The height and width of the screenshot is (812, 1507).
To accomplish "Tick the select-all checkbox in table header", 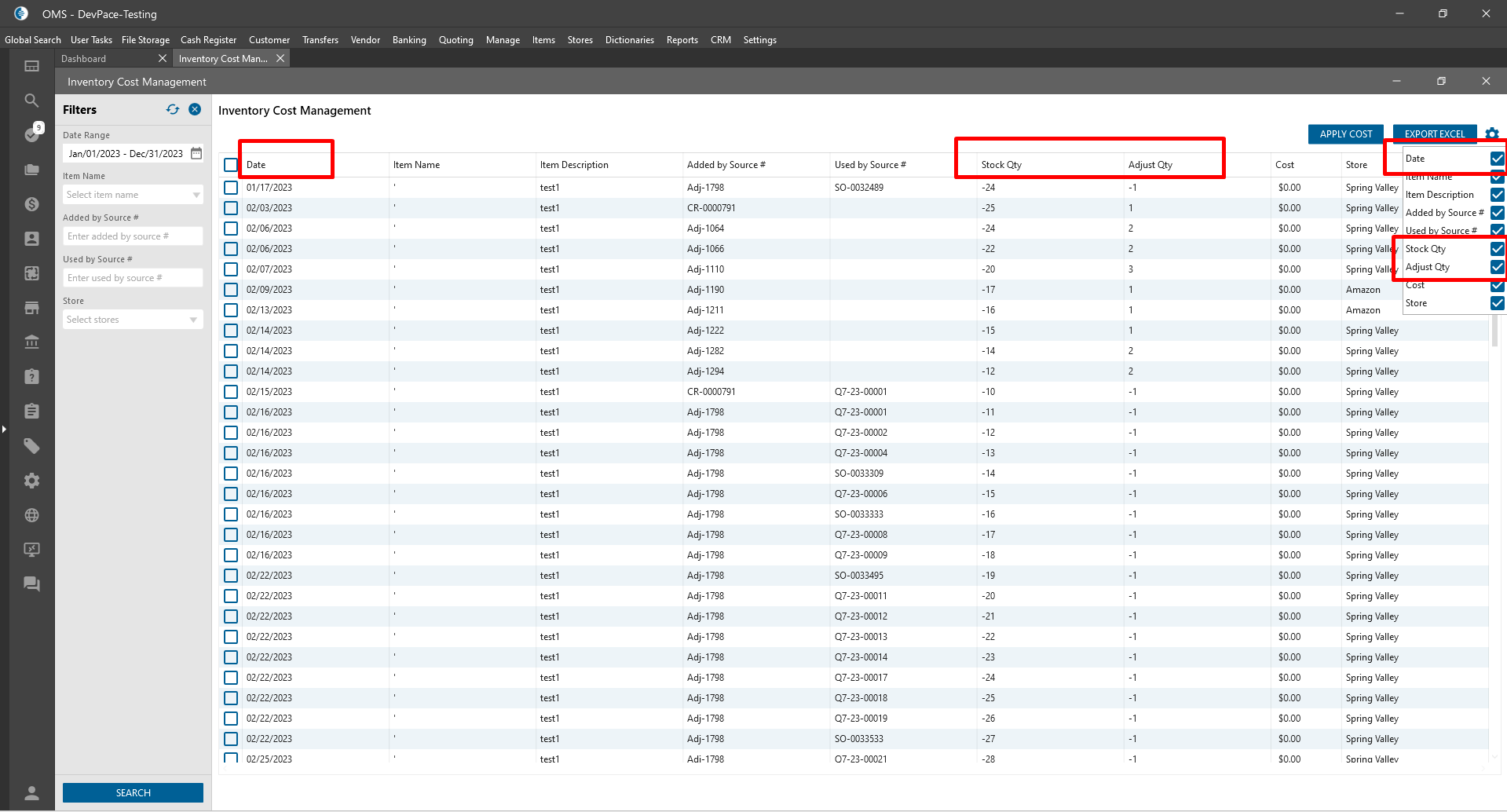I will [x=231, y=165].
